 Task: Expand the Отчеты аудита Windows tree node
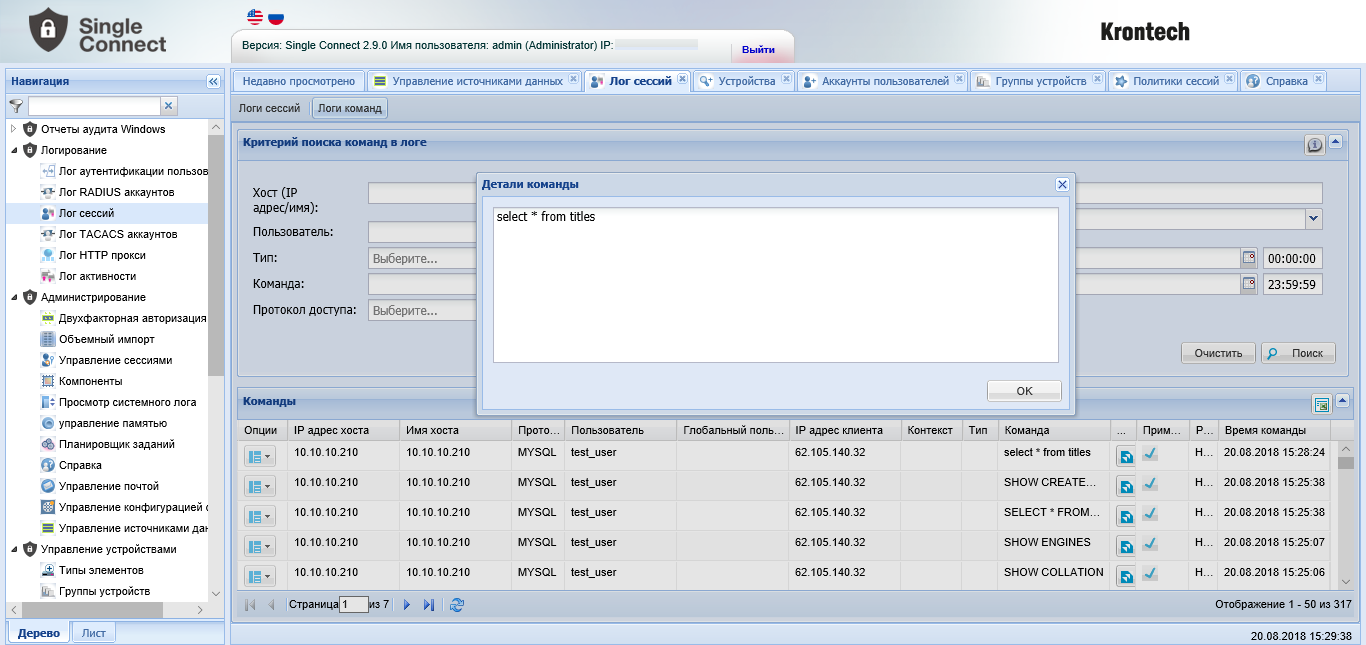pos(14,129)
